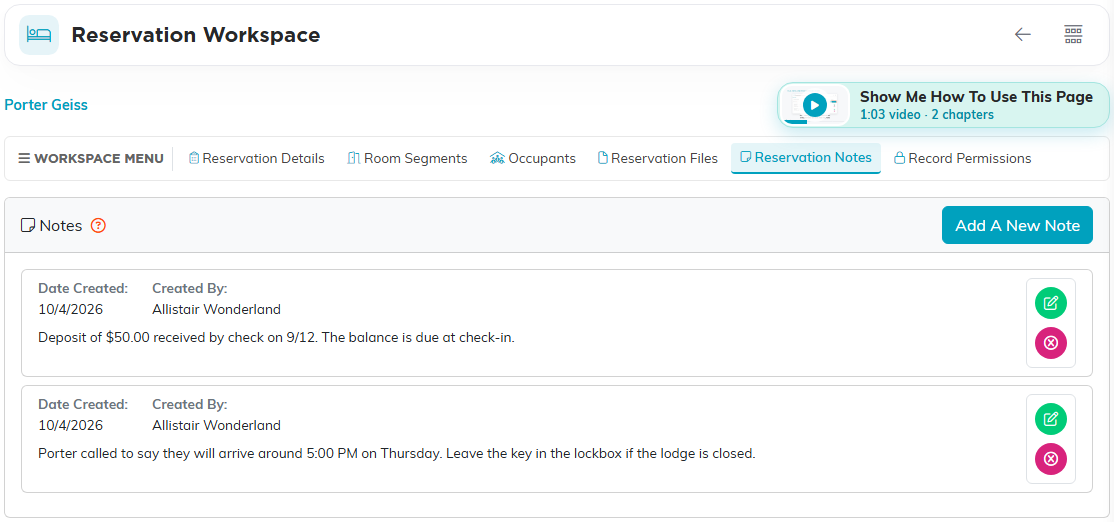1114x522 pixels.
Task: Play the how-to video
Action: pyautogui.click(x=815, y=105)
